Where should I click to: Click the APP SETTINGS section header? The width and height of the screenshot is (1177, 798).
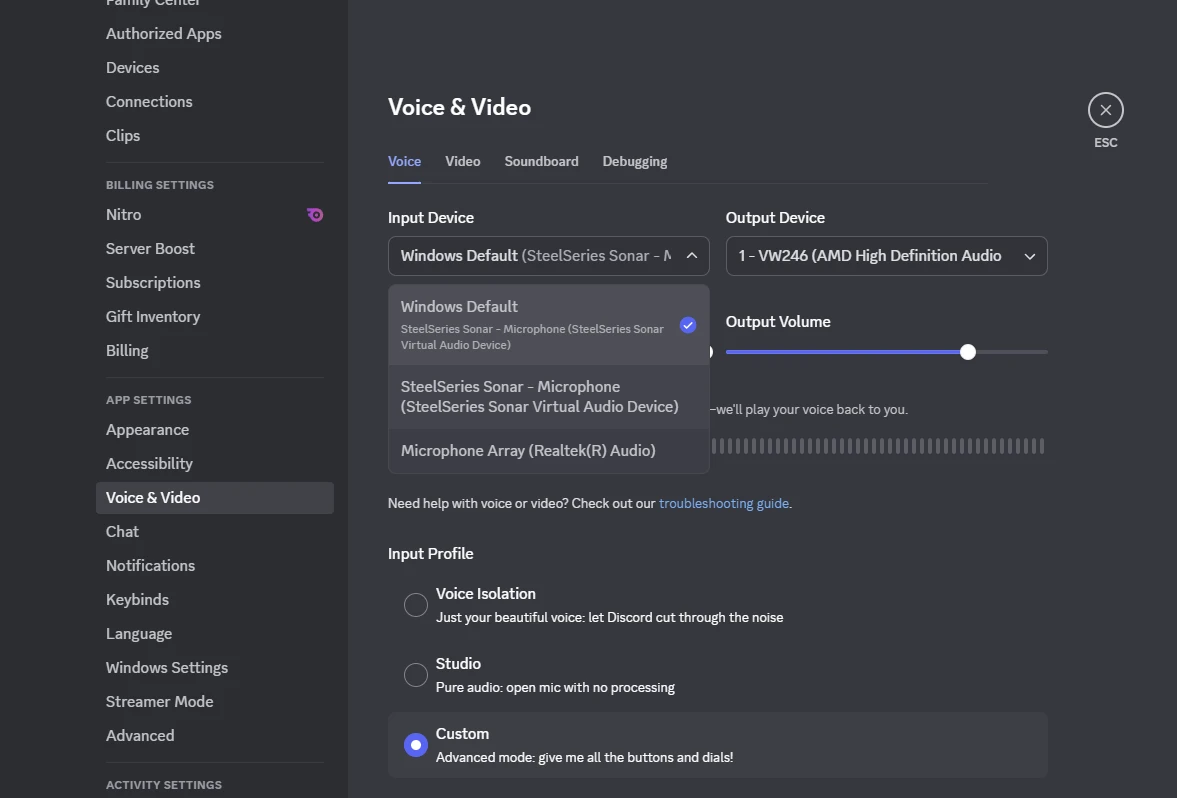[x=149, y=400]
